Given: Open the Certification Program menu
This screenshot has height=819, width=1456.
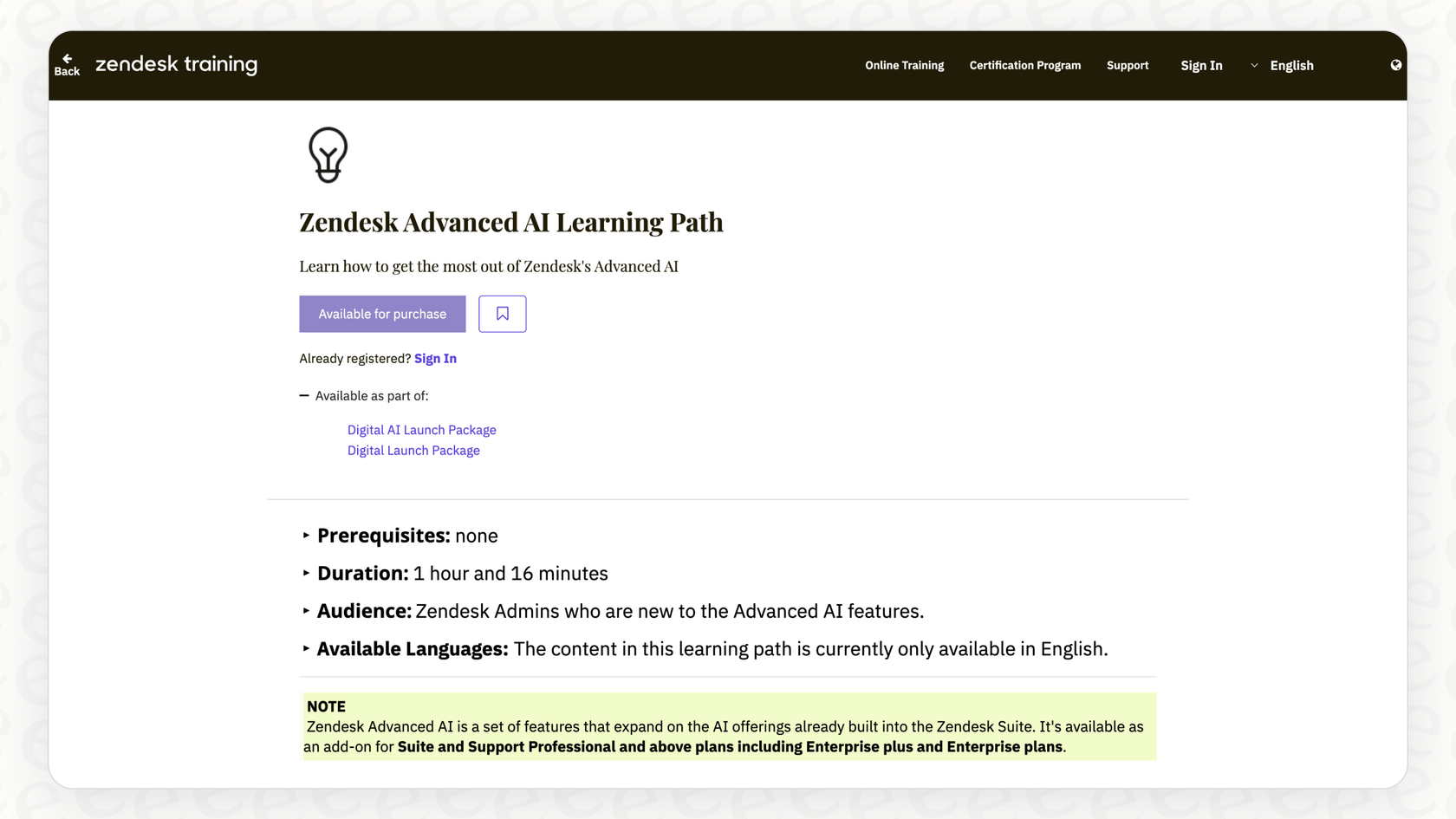Looking at the screenshot, I should tap(1024, 65).
